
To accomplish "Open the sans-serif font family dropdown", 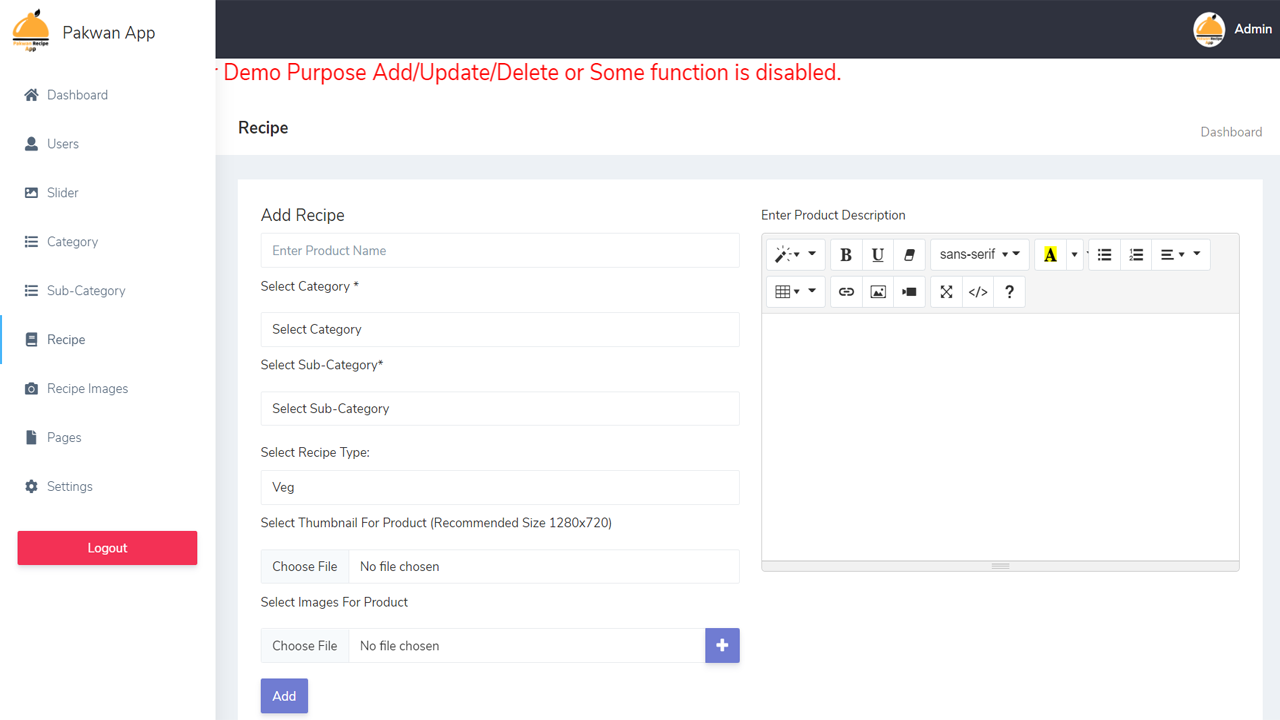I will (x=980, y=255).
